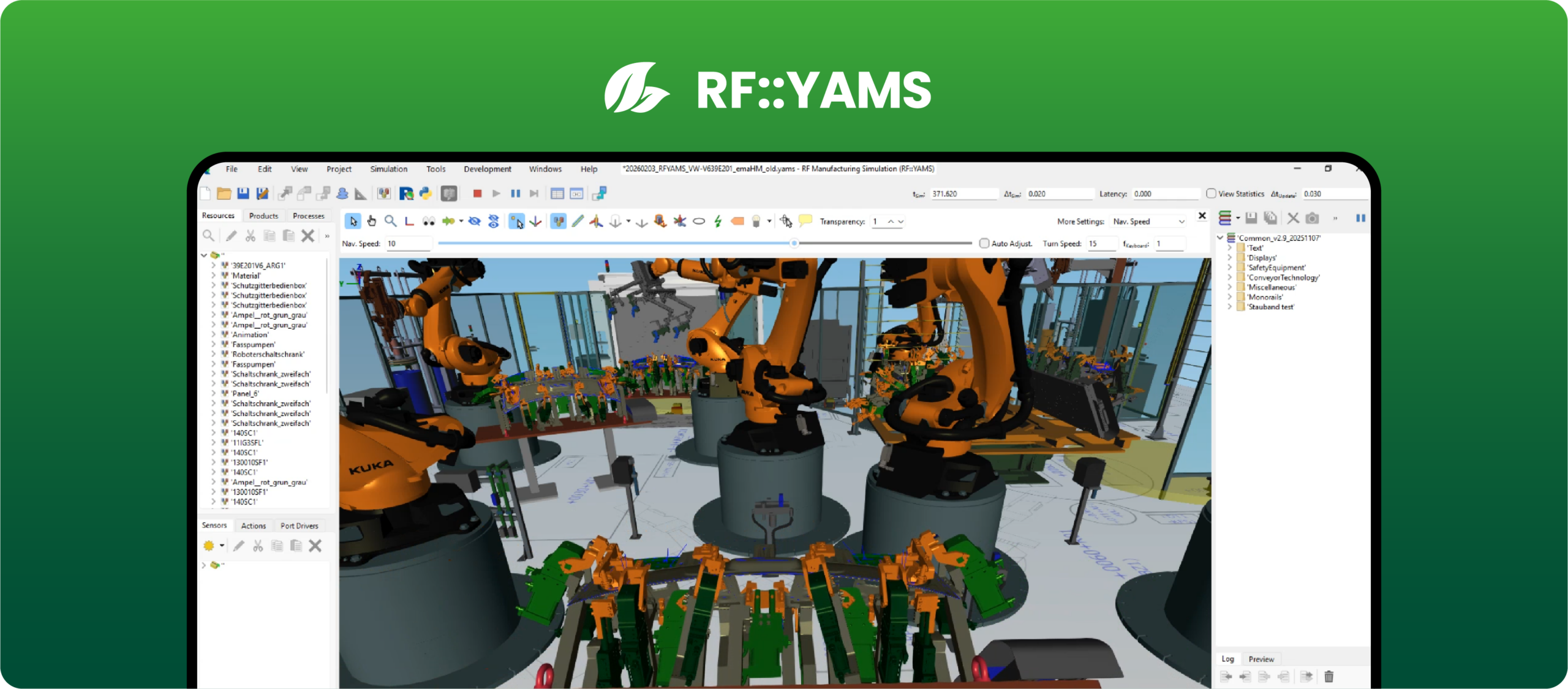Open a project with the folder icon
Image resolution: width=1568 pixels, height=689 pixels.
click(224, 194)
